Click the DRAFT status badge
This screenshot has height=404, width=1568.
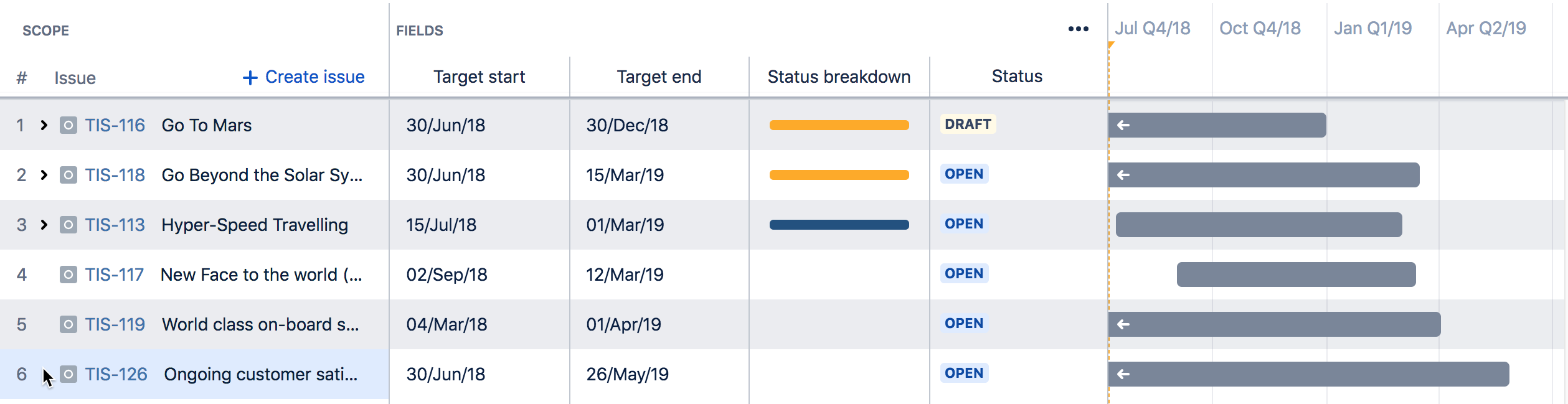click(x=967, y=124)
